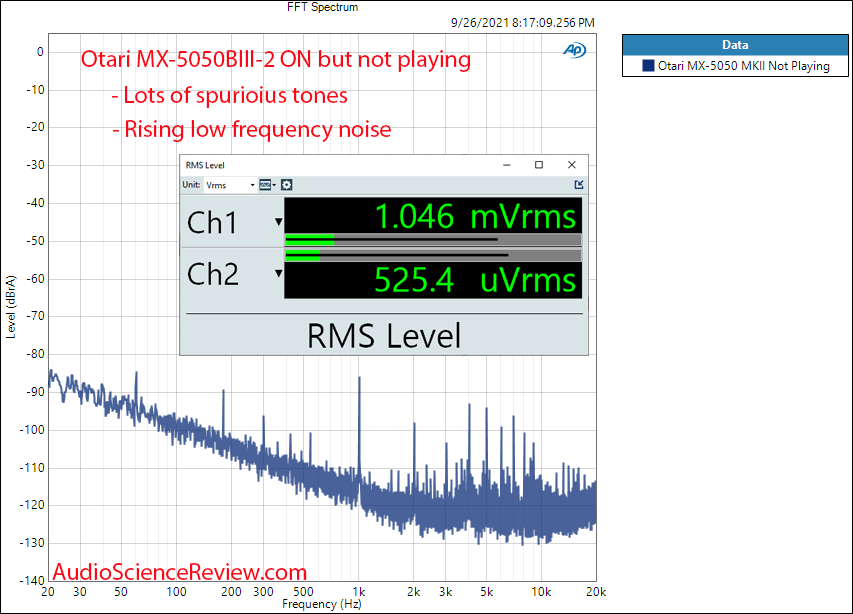Click the 9/26/2021 timestamp text

click(x=523, y=23)
